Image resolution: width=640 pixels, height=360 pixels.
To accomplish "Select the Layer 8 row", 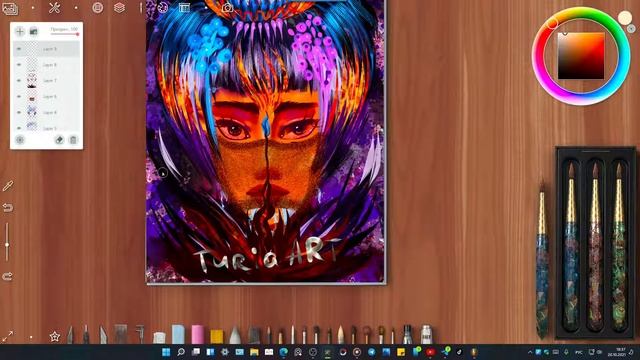I will click(47, 65).
